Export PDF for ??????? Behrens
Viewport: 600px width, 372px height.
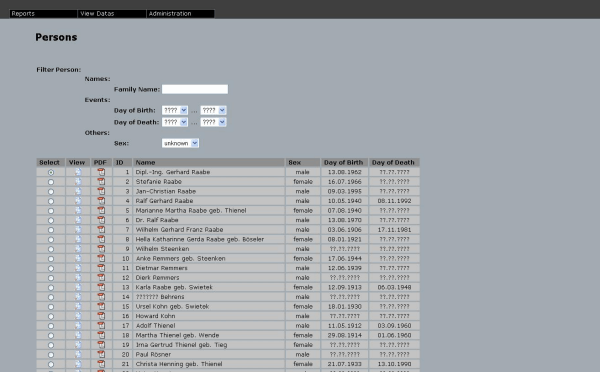pos(101,297)
